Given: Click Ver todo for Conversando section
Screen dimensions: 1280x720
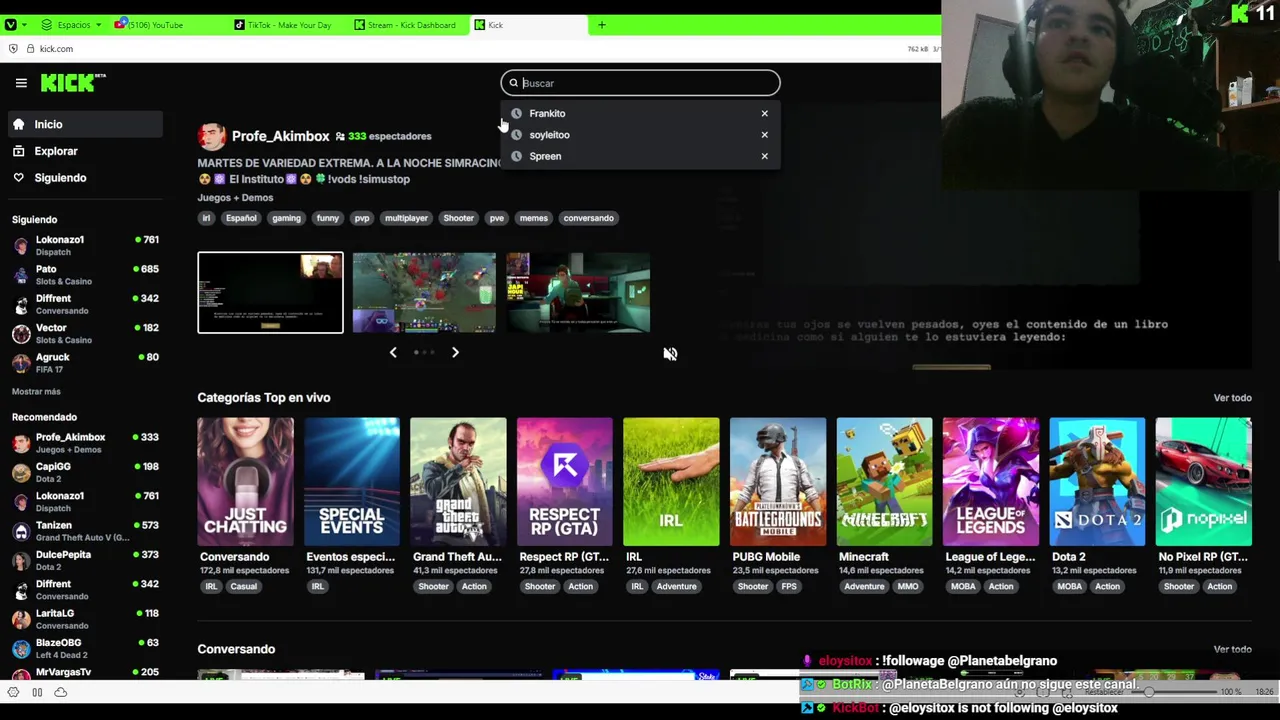Looking at the screenshot, I should (x=1232, y=649).
